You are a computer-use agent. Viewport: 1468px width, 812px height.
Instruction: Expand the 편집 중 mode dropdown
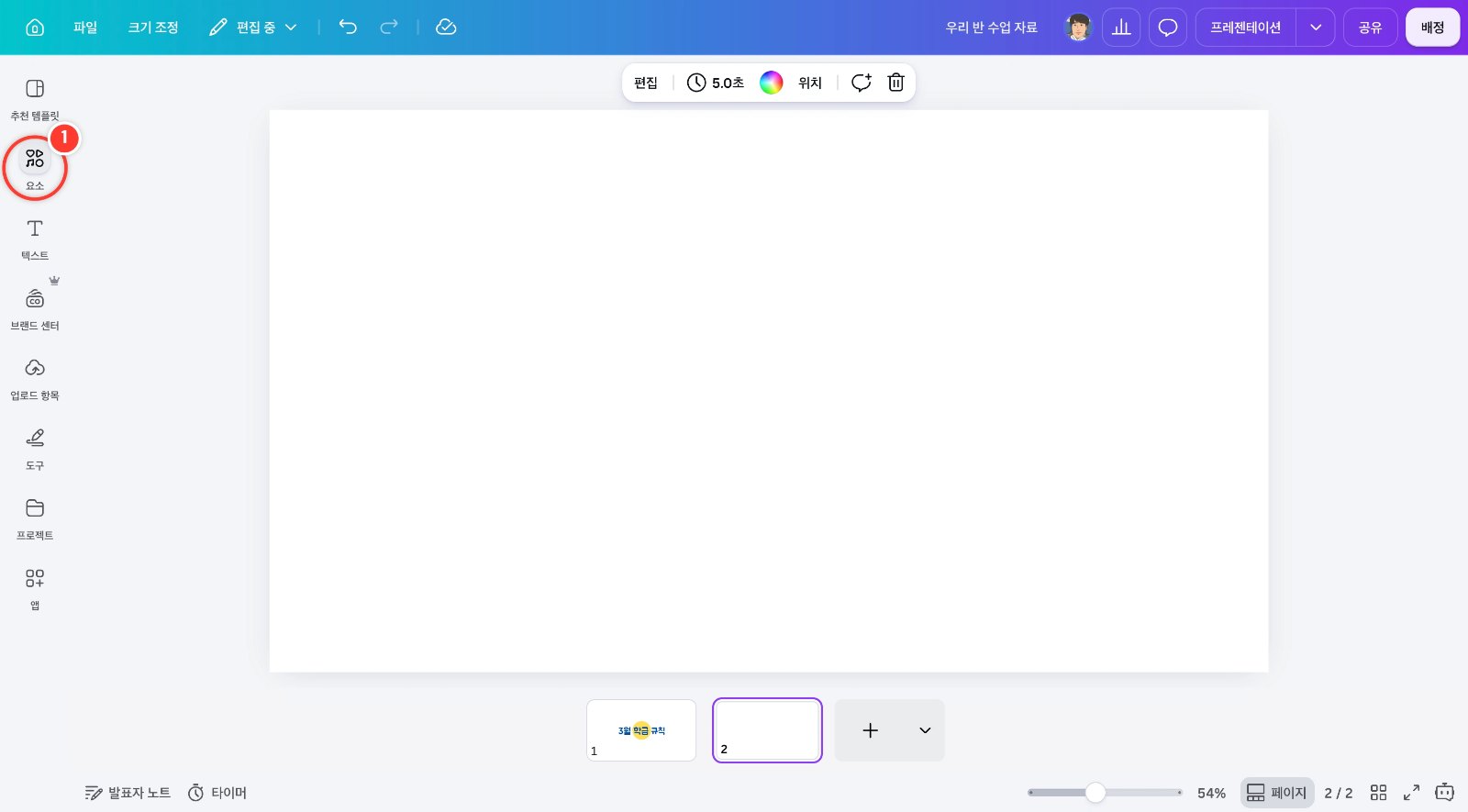253,28
